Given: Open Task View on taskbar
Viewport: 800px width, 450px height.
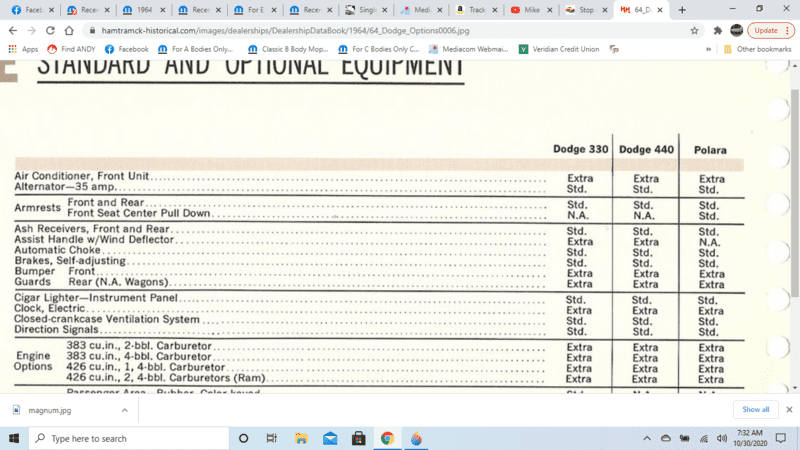Looking at the screenshot, I should pos(271,438).
